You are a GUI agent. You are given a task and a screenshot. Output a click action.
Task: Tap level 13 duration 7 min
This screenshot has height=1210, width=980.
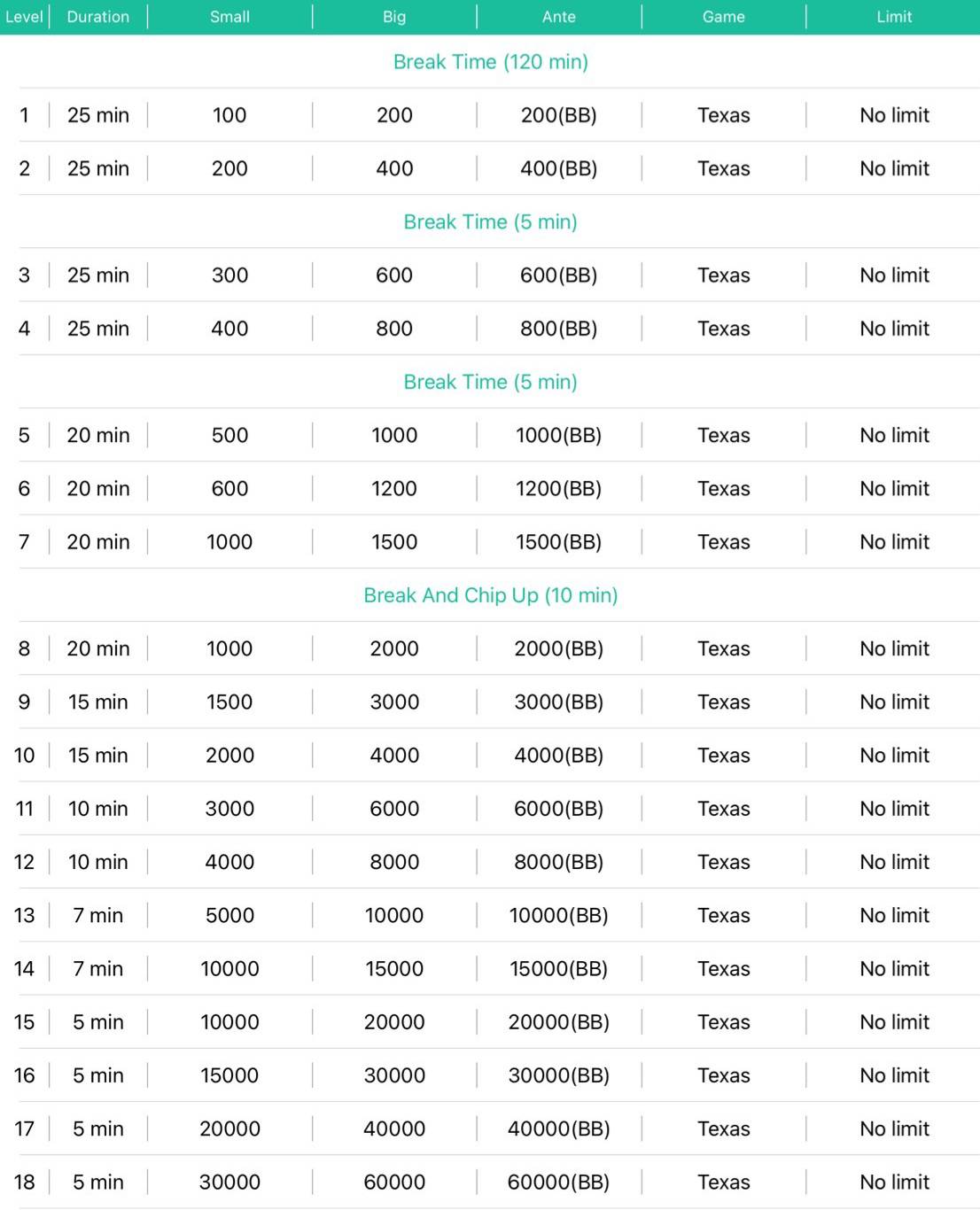[x=98, y=915]
